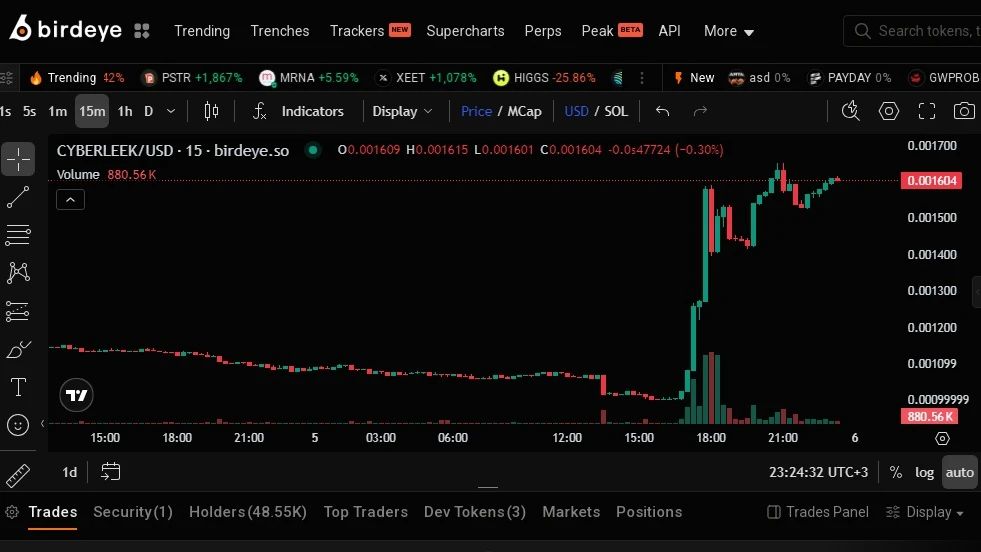Open the apps grid icon beside birdeye logo
The height and width of the screenshot is (552, 981).
pos(142,31)
